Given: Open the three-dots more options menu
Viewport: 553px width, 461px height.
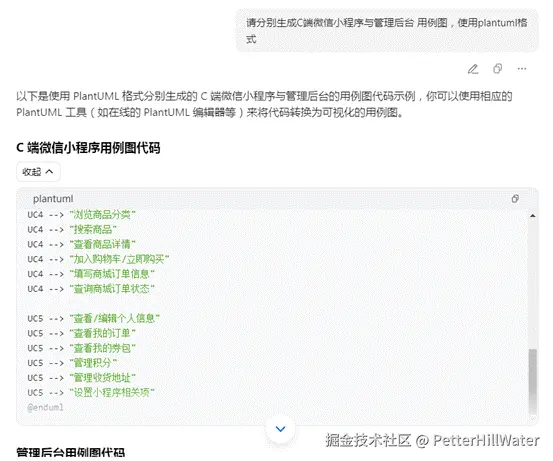Looking at the screenshot, I should click(x=522, y=69).
